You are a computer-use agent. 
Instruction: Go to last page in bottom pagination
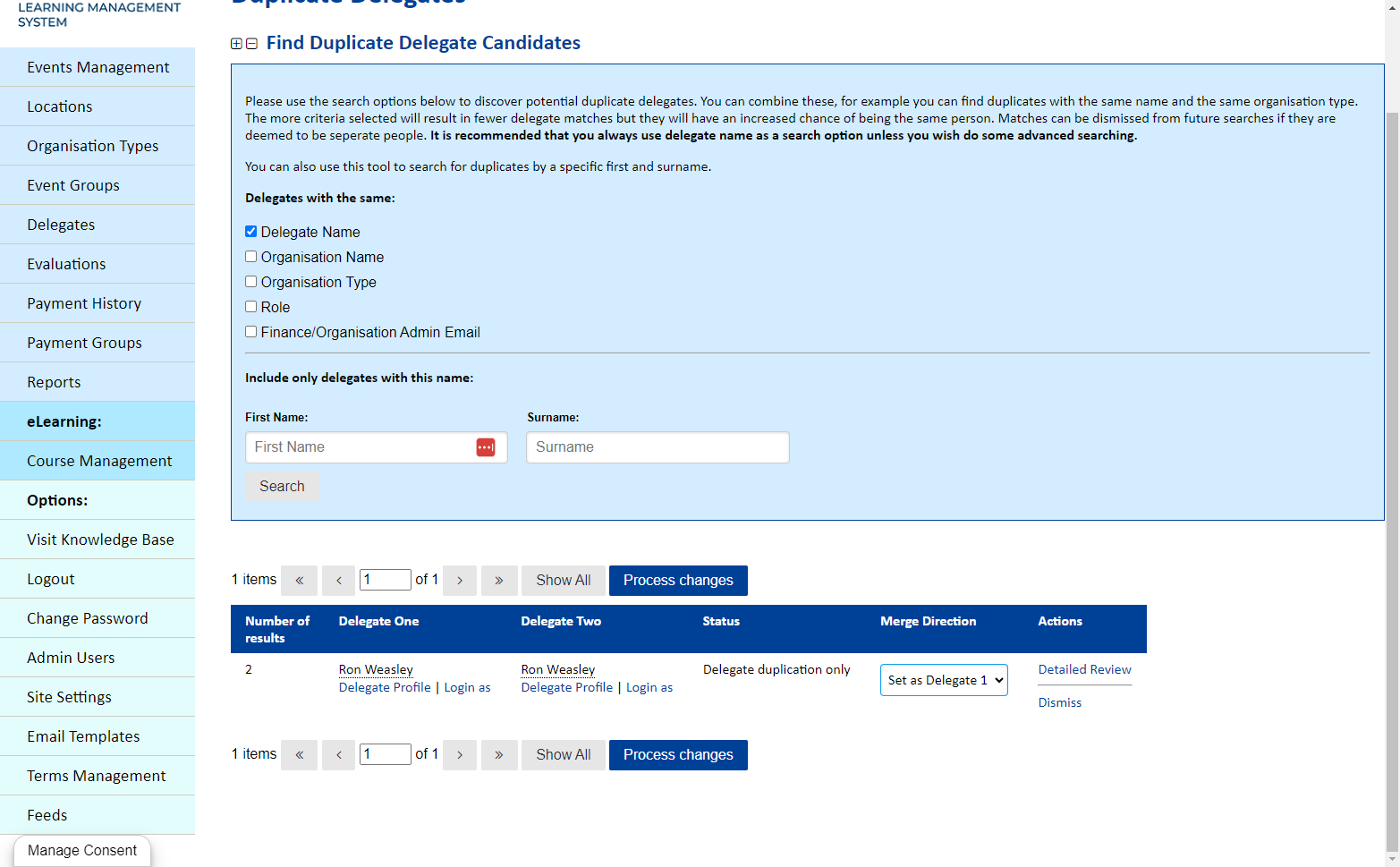(x=499, y=755)
